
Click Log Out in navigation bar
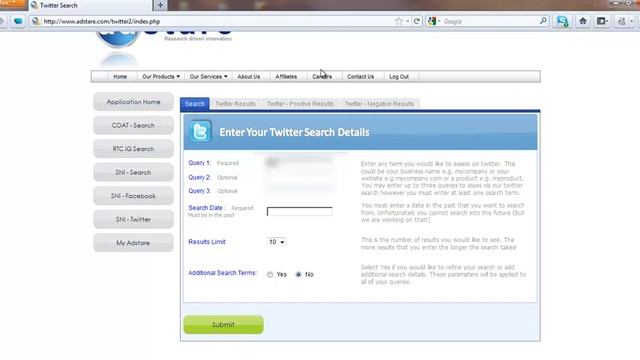coord(399,77)
